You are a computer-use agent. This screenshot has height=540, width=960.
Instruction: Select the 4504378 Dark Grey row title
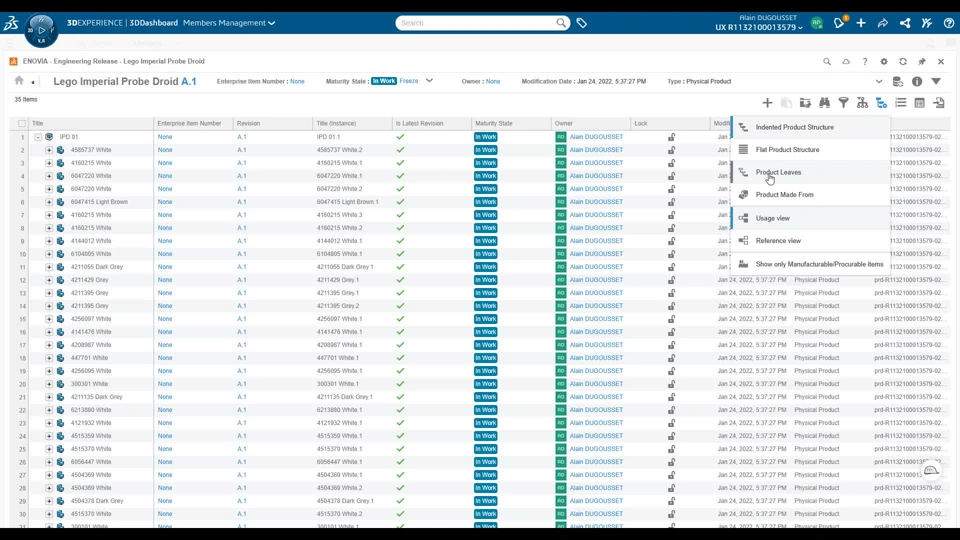(97, 501)
